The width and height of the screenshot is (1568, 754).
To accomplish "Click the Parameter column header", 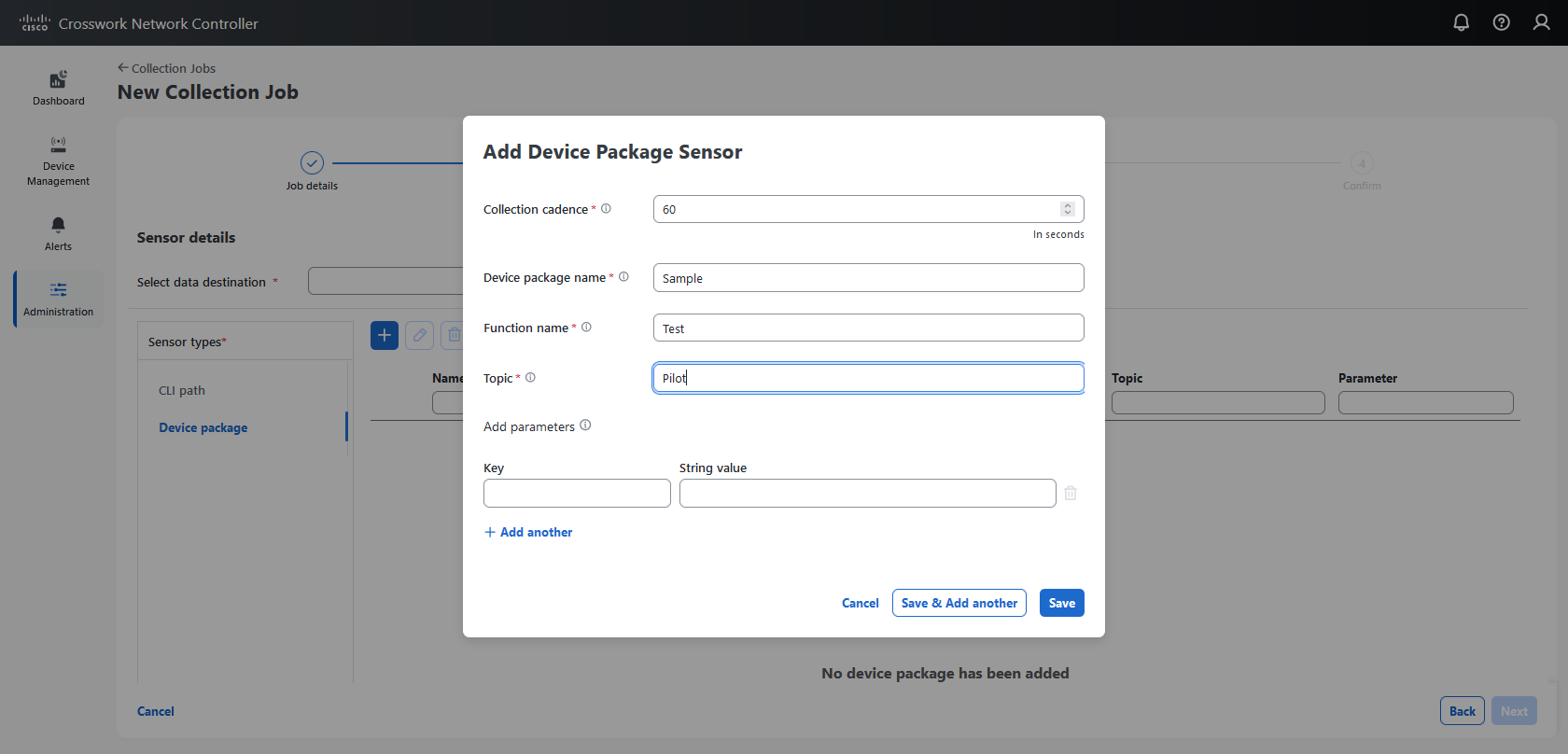I will [x=1367, y=378].
